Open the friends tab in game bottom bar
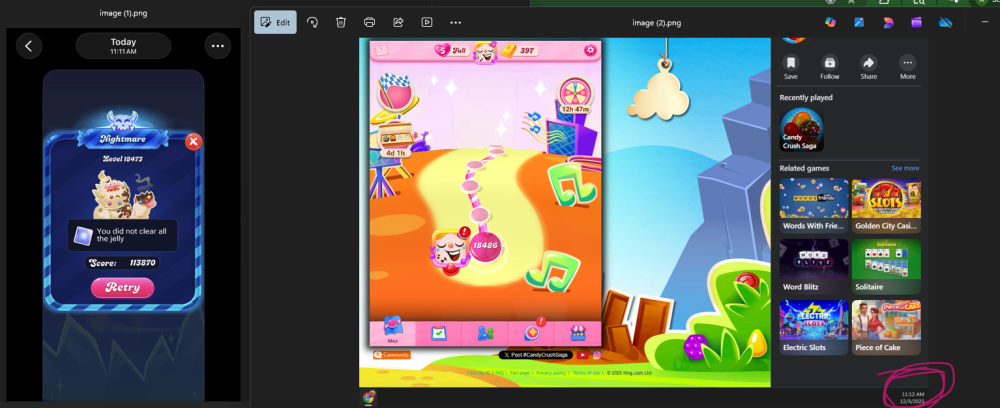 pos(485,332)
